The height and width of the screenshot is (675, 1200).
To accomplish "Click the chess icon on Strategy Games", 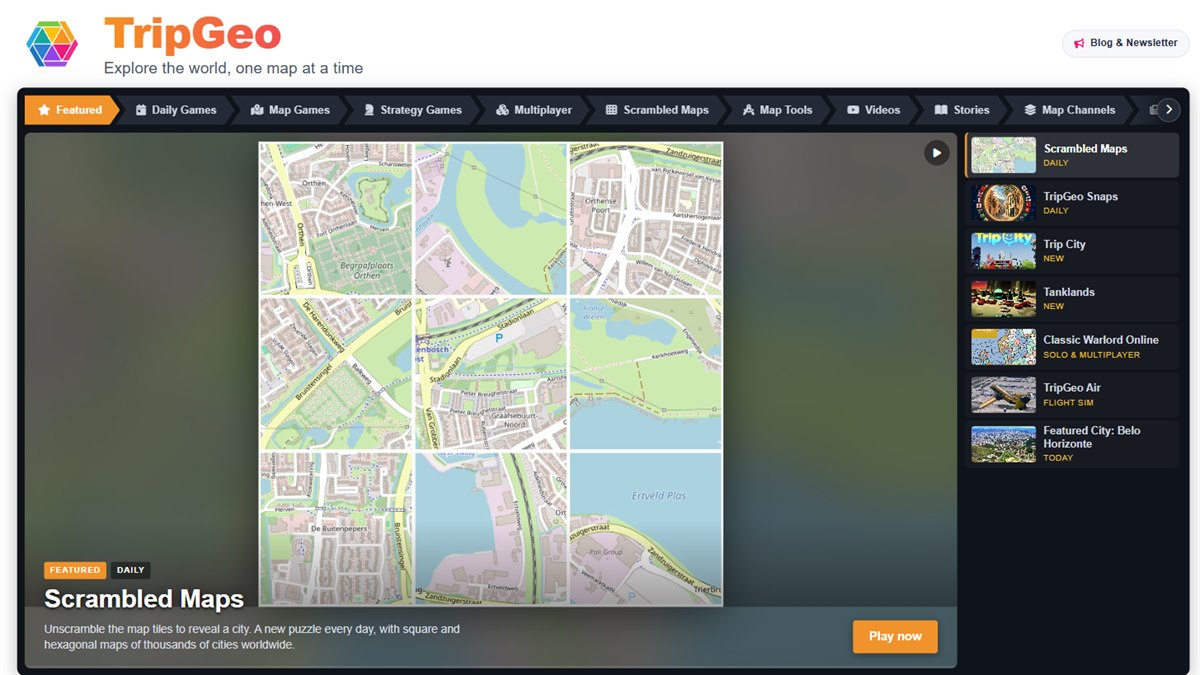I will [369, 110].
